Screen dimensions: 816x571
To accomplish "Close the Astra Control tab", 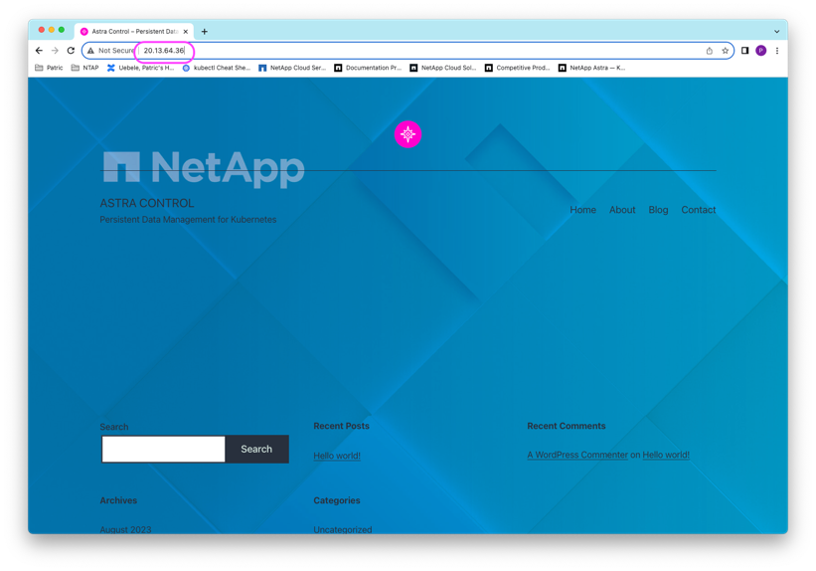I will click(x=186, y=32).
